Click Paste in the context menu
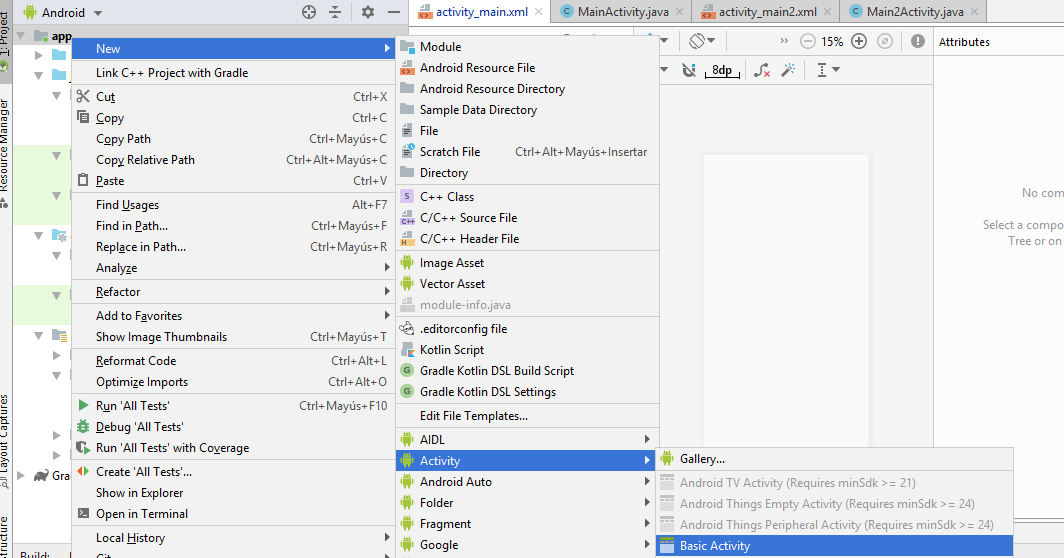The width and height of the screenshot is (1064, 558). 233,181
